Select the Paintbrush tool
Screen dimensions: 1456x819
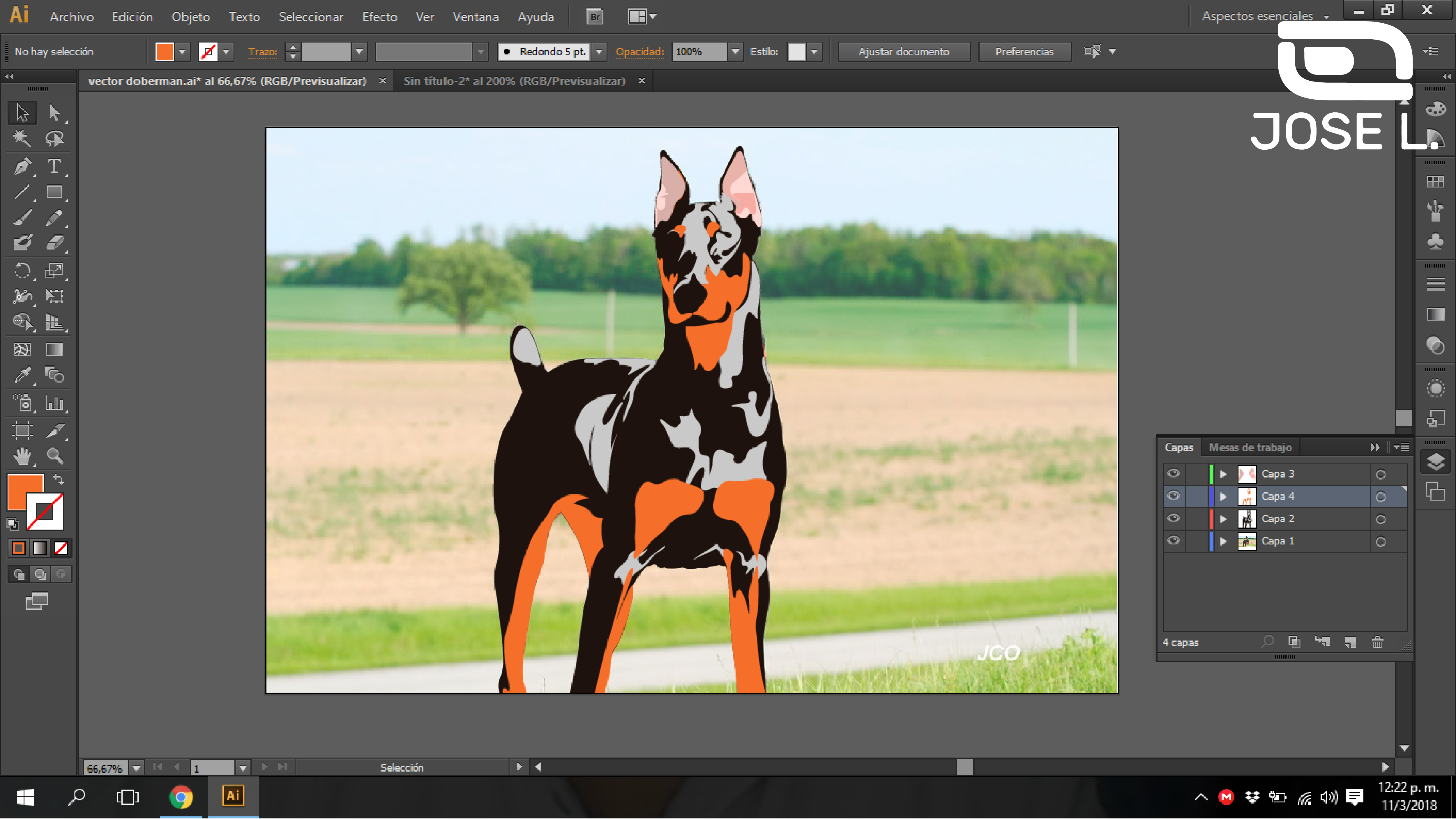point(22,217)
